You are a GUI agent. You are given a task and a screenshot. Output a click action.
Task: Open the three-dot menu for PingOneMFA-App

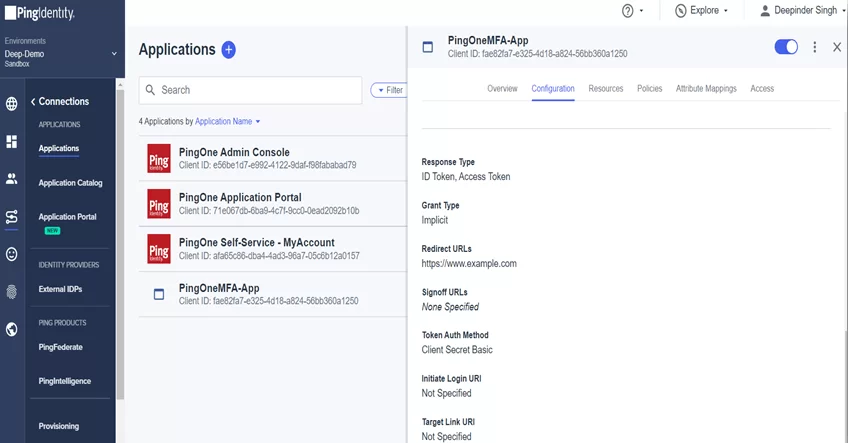814,47
